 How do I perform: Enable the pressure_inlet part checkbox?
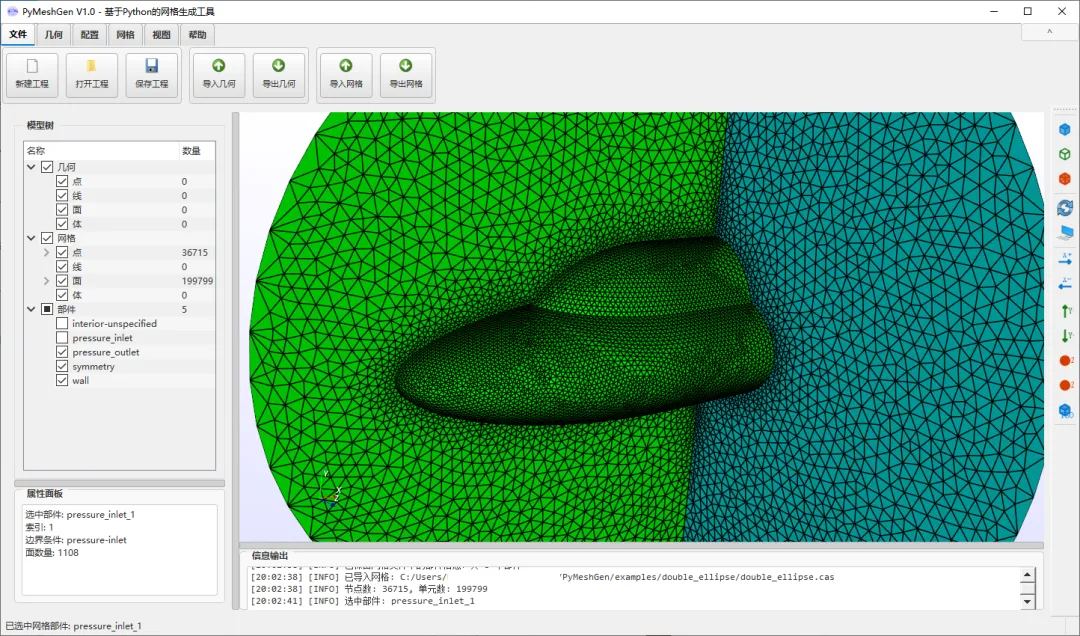(63, 338)
